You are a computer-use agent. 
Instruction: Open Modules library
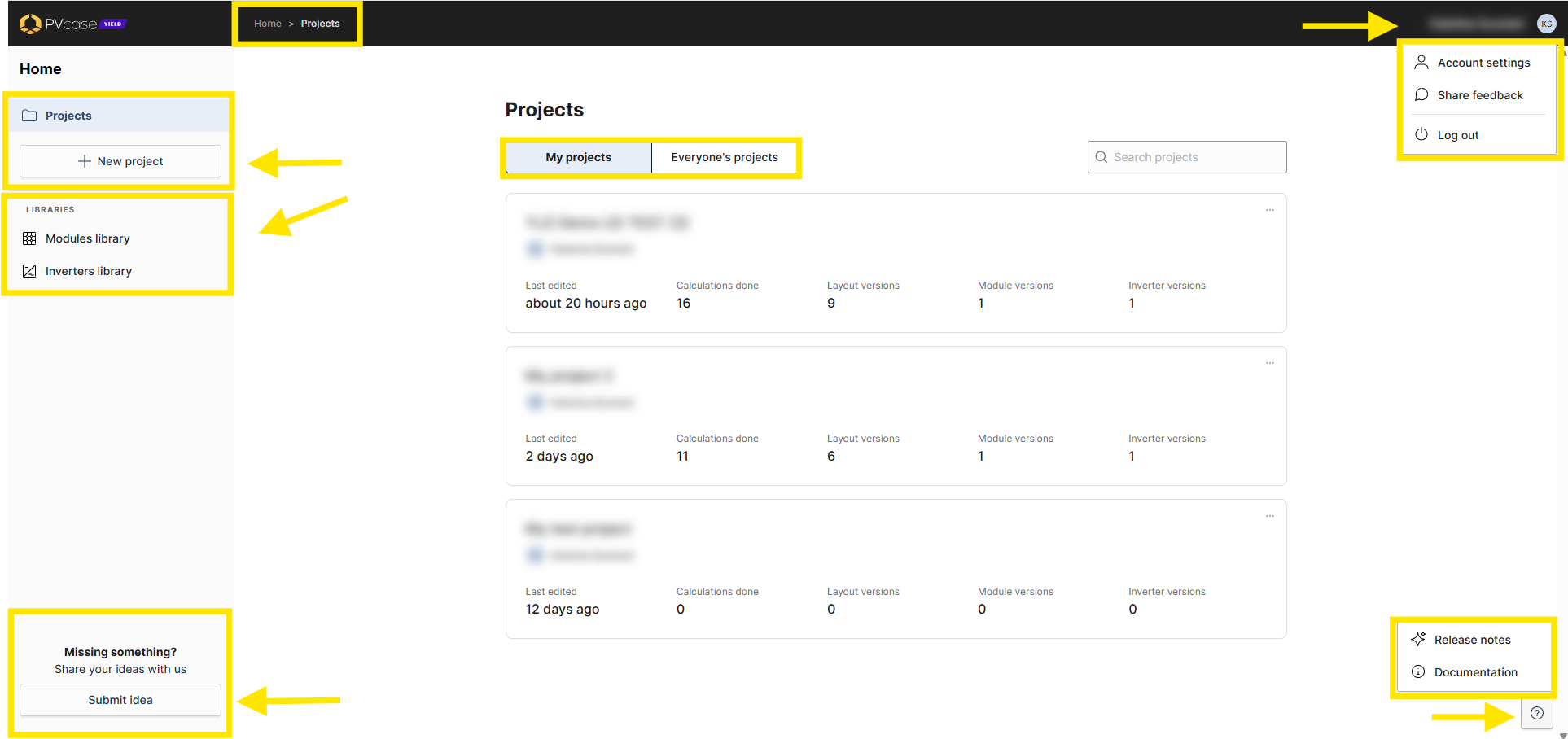point(120,238)
